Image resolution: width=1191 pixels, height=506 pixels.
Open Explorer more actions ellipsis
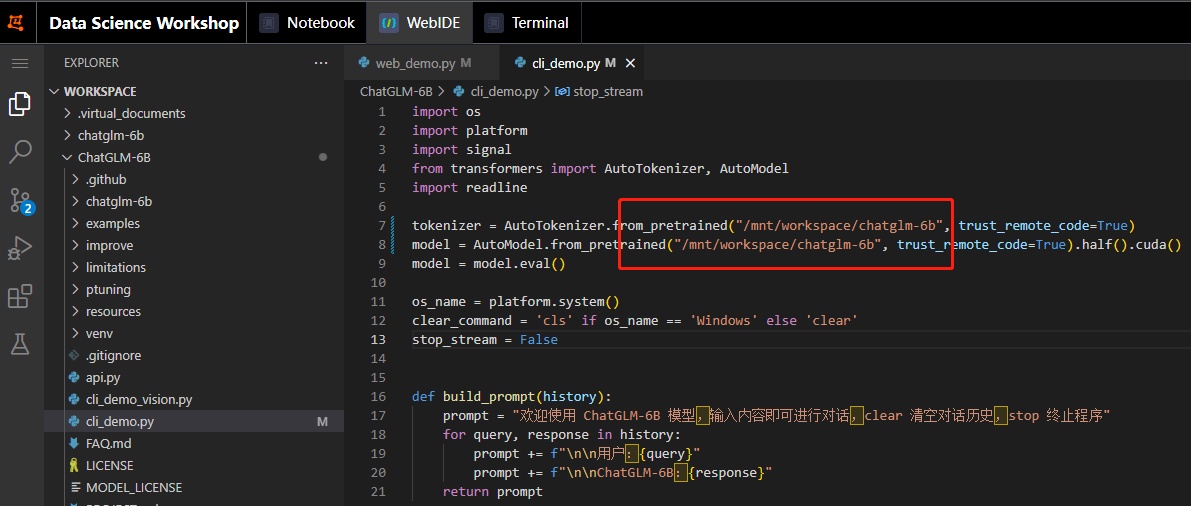(x=321, y=63)
